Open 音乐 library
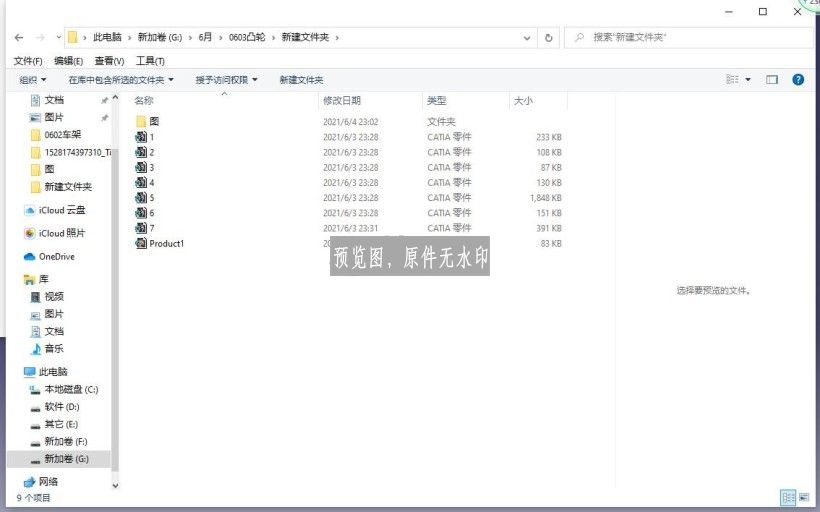Viewport: 820px width, 512px height. 47,349
